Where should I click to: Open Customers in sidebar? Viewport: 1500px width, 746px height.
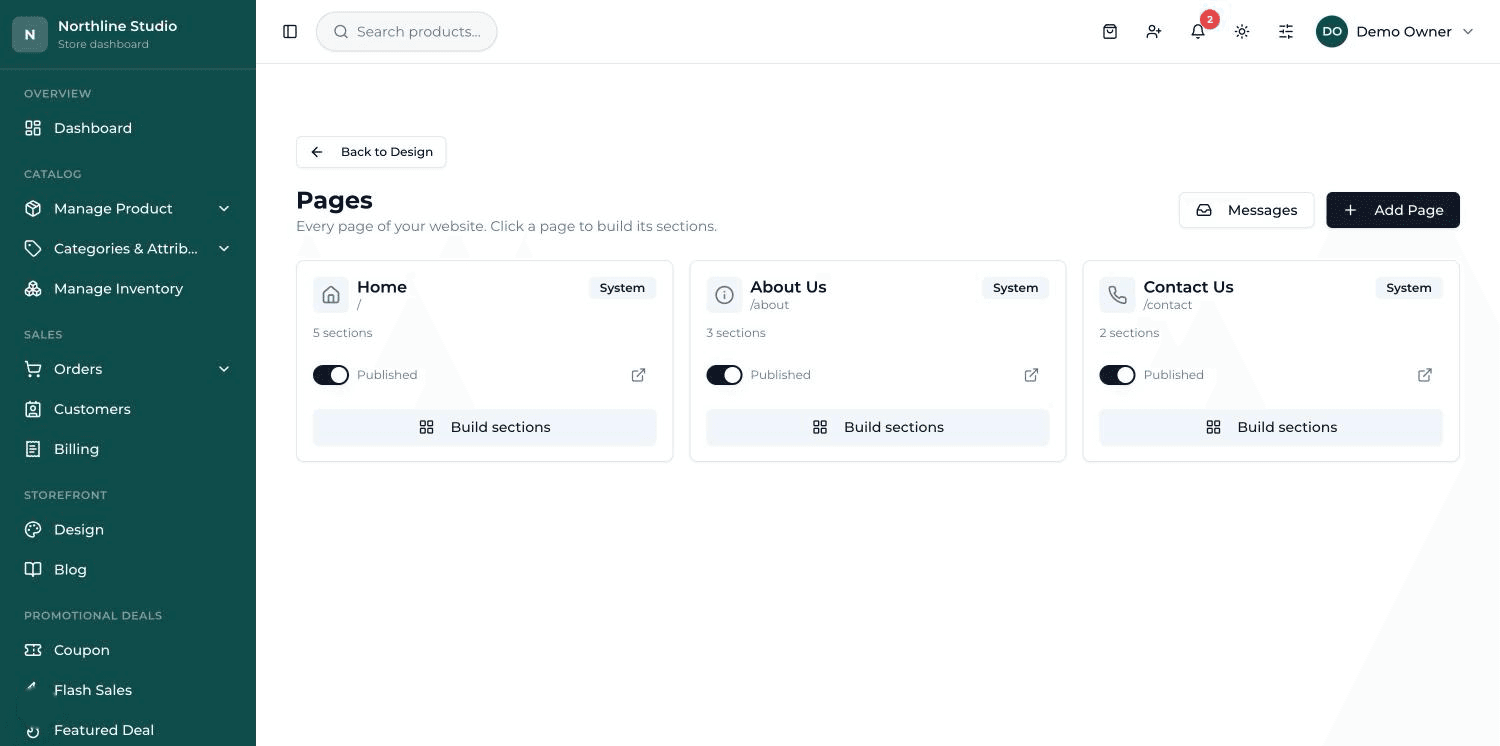[128, 409]
